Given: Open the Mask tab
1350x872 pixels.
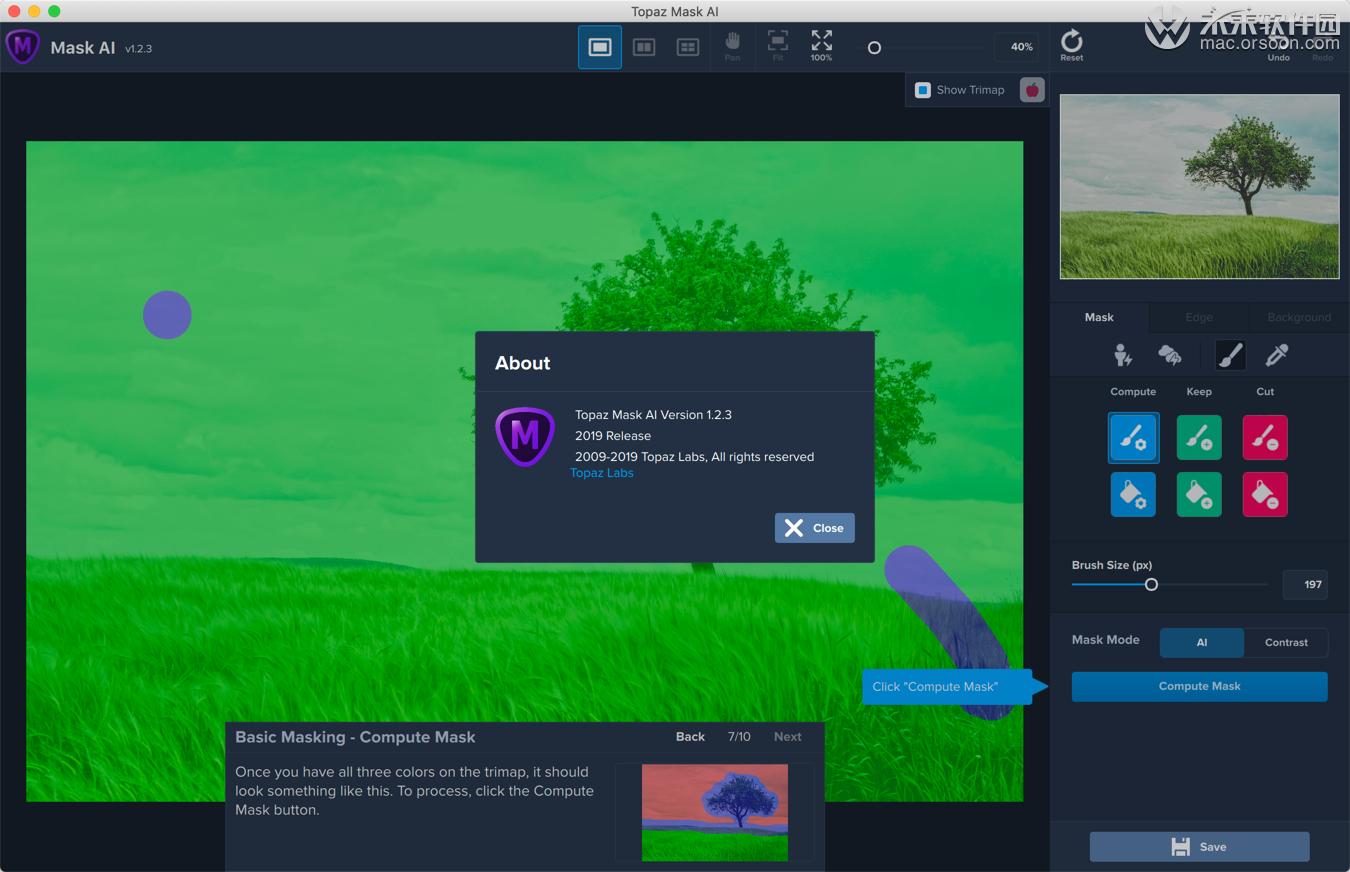Looking at the screenshot, I should click(1099, 317).
